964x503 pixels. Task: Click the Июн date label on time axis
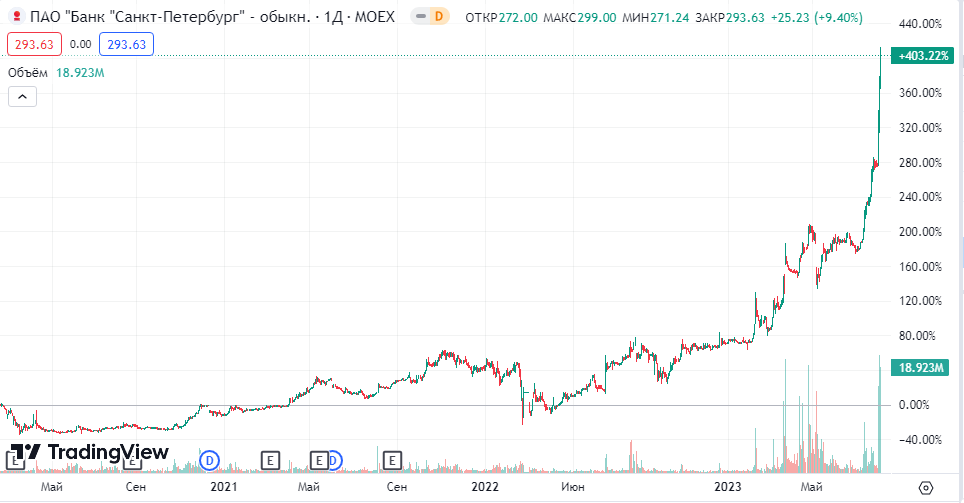point(572,487)
